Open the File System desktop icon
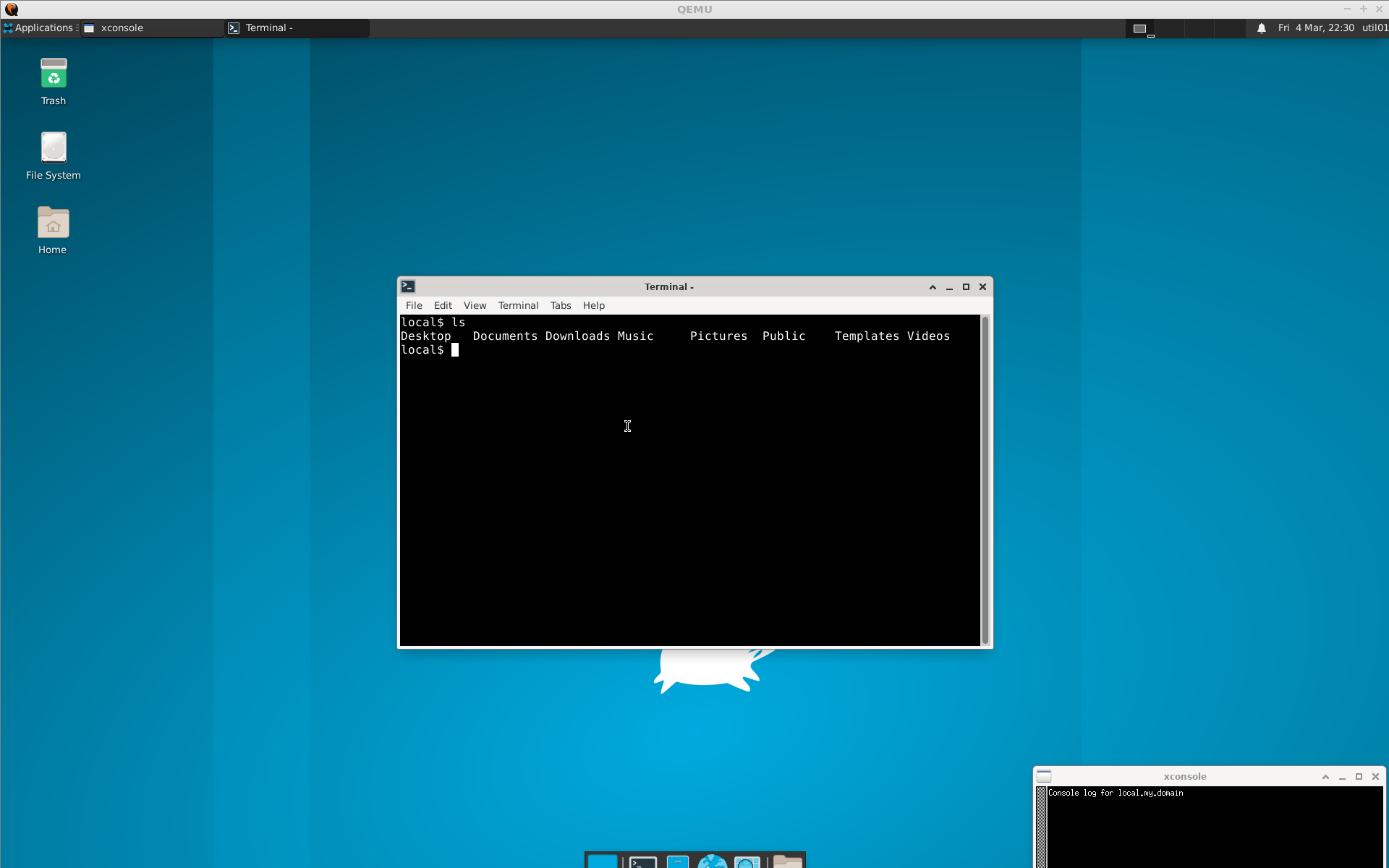1389x868 pixels. click(x=54, y=156)
